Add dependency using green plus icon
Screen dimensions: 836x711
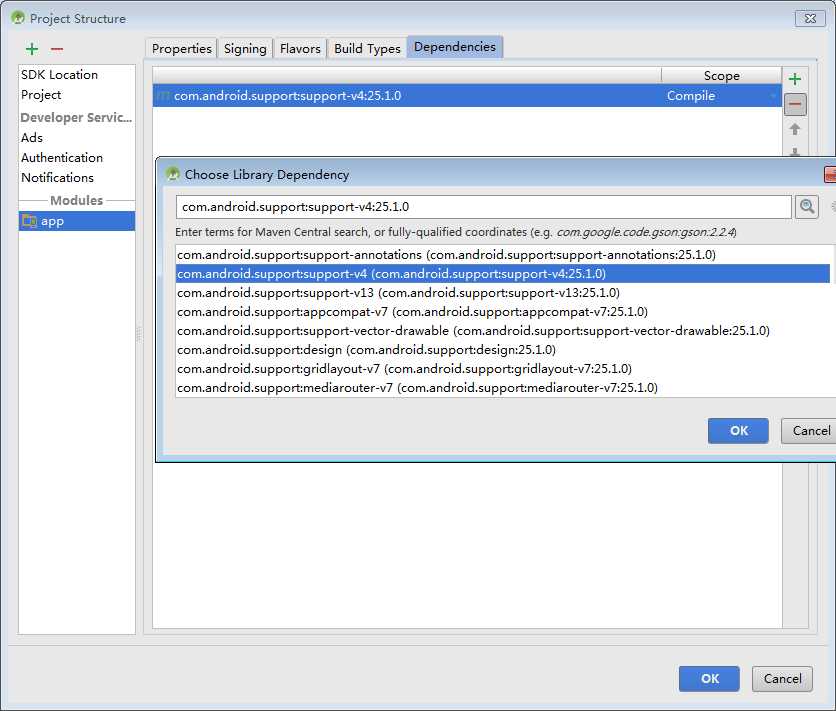point(795,79)
